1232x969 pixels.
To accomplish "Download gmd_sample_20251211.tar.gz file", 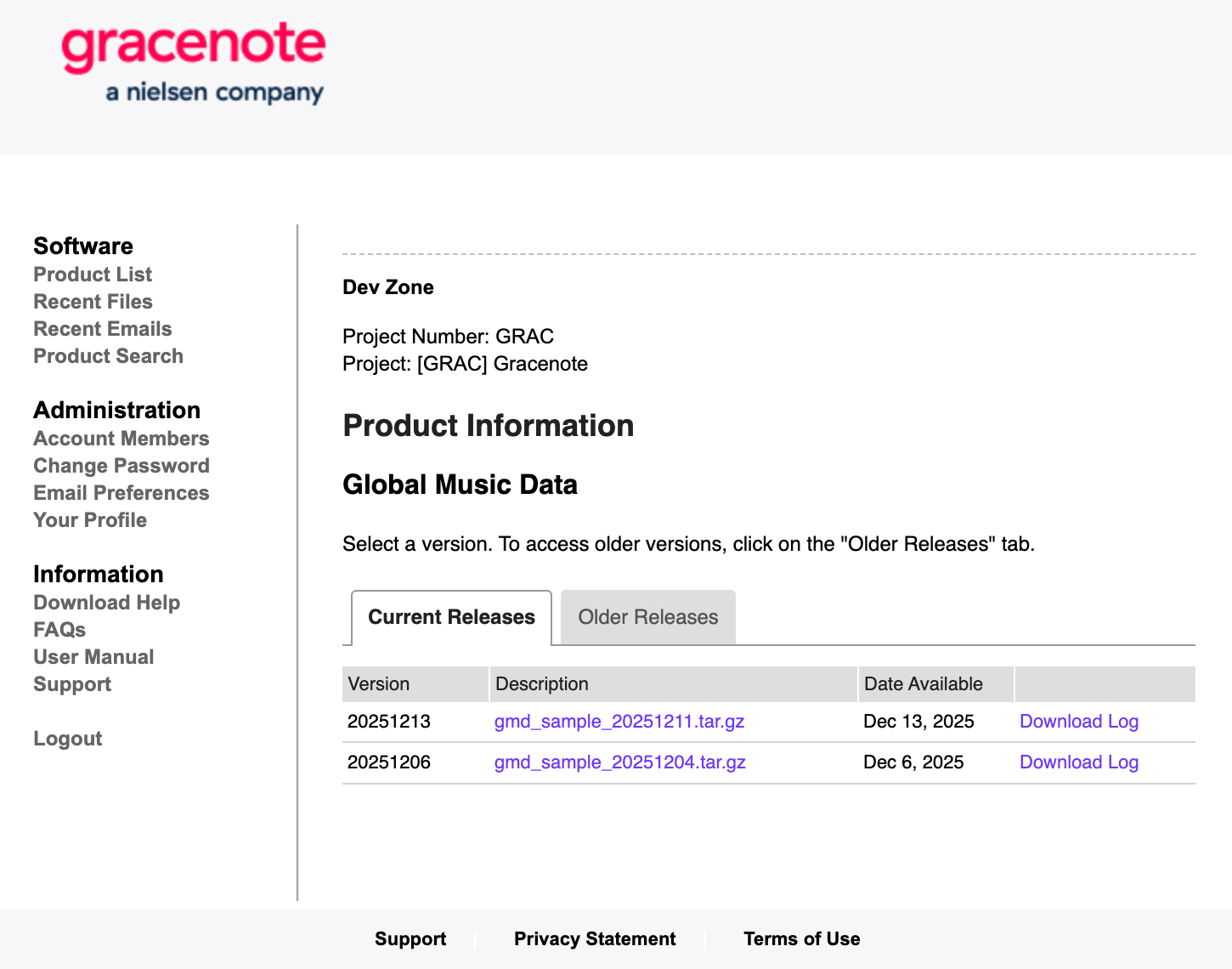I will pos(619,722).
